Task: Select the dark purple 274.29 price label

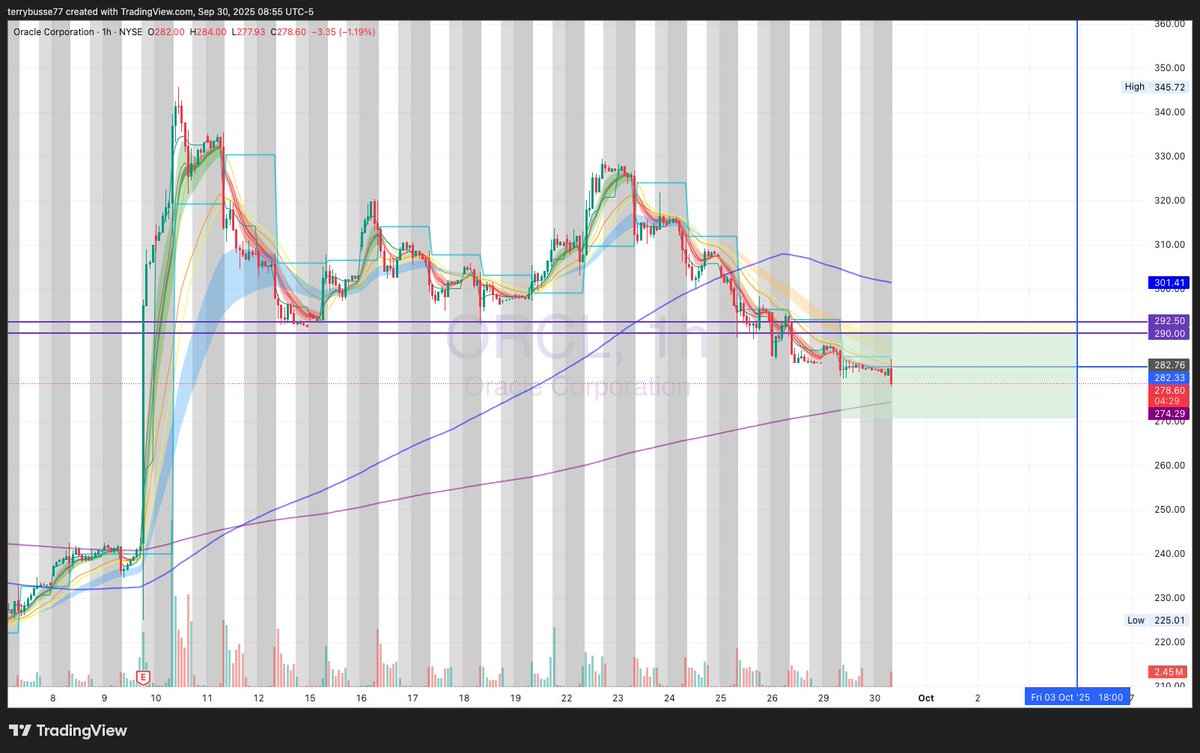Action: tap(1168, 413)
